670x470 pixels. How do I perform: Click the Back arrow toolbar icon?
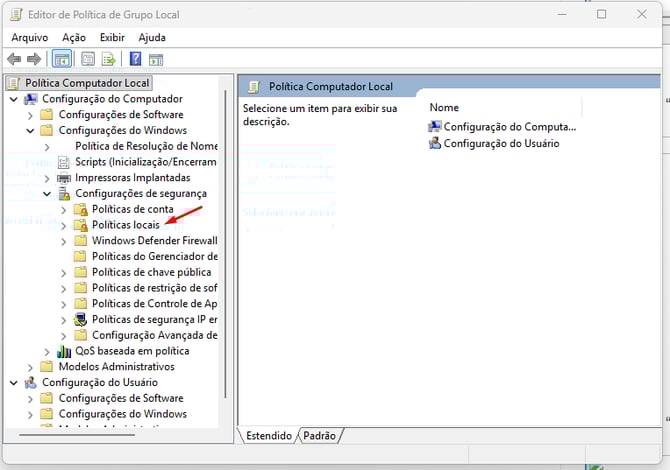tap(14, 59)
